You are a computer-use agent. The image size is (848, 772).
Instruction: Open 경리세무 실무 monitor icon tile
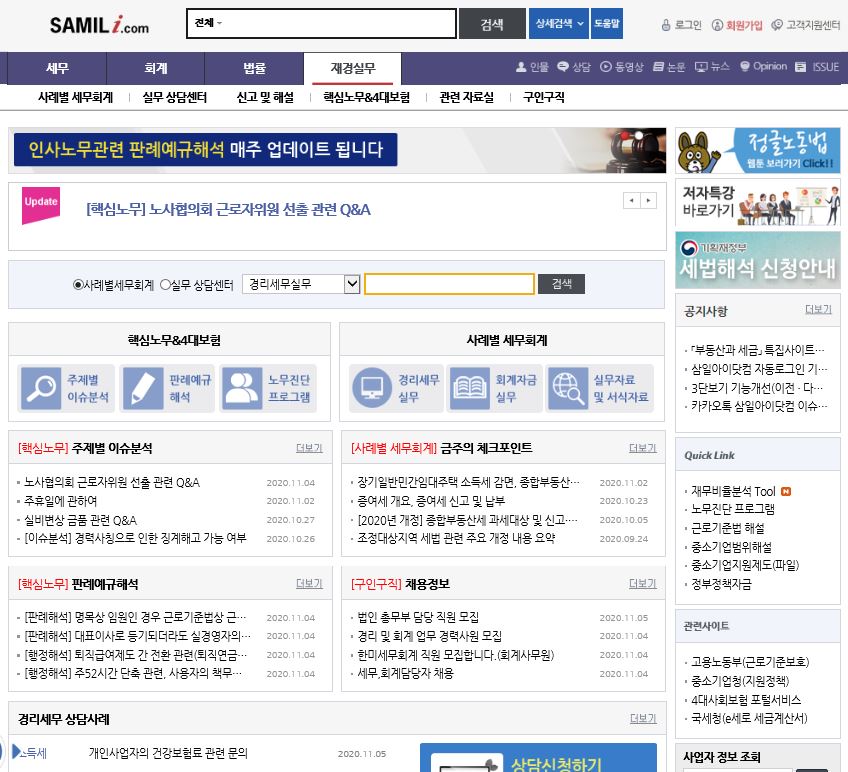(x=396, y=388)
